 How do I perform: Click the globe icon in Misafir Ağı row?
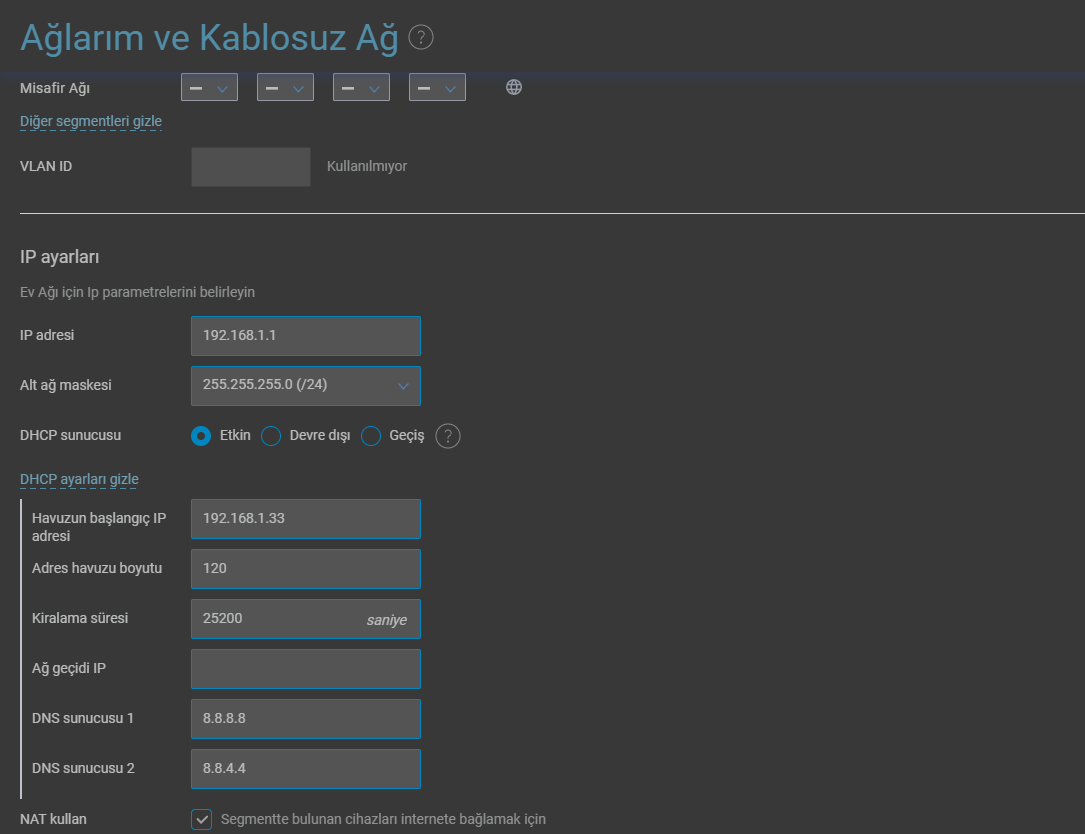[x=514, y=88]
